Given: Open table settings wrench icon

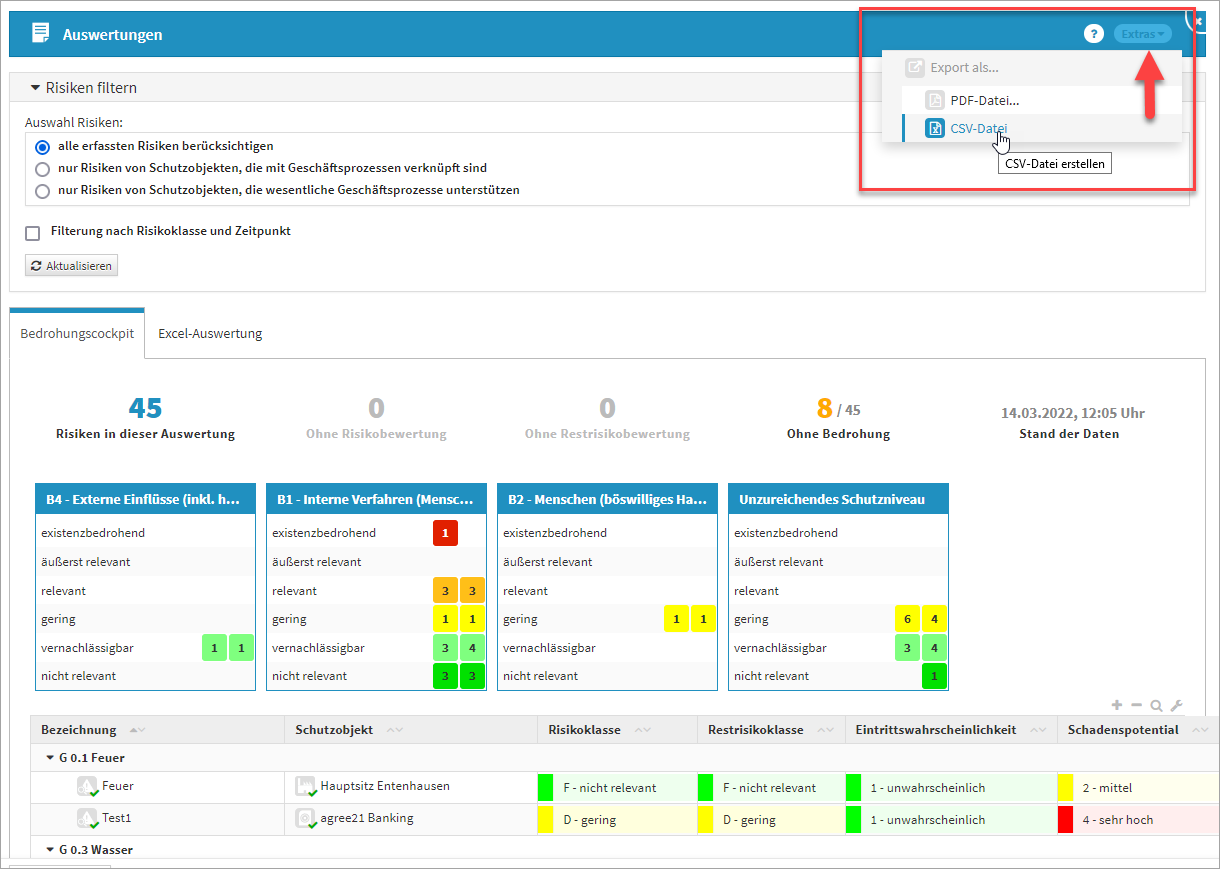Looking at the screenshot, I should (x=1176, y=706).
